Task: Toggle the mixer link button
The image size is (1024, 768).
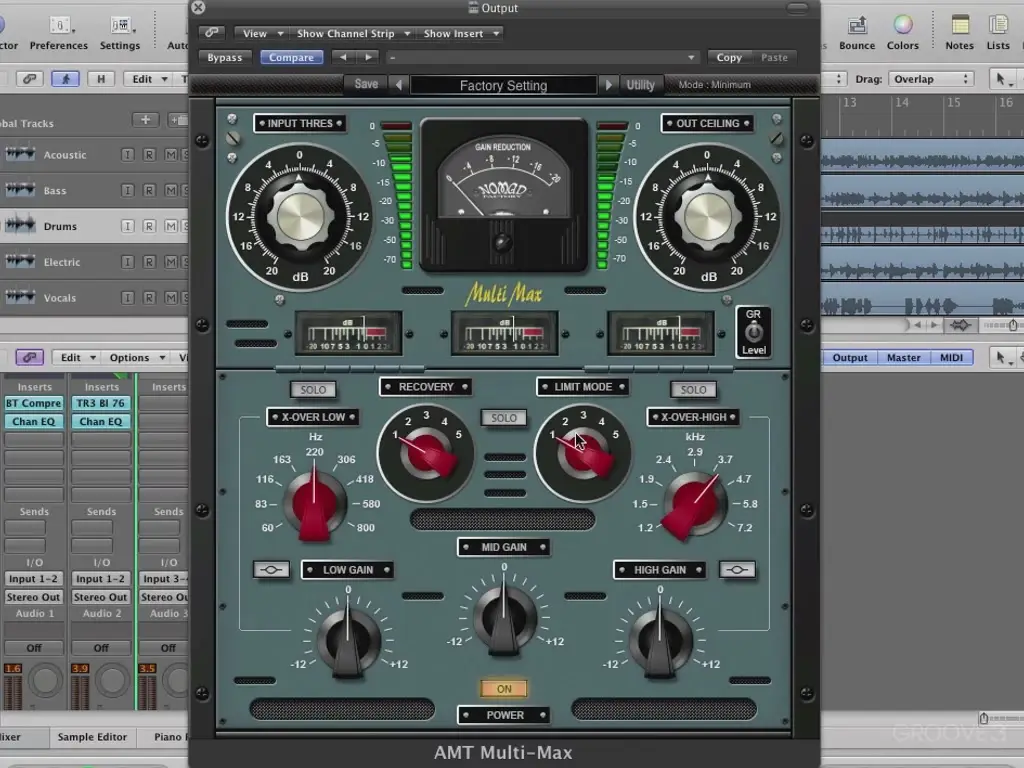Action: (x=29, y=357)
